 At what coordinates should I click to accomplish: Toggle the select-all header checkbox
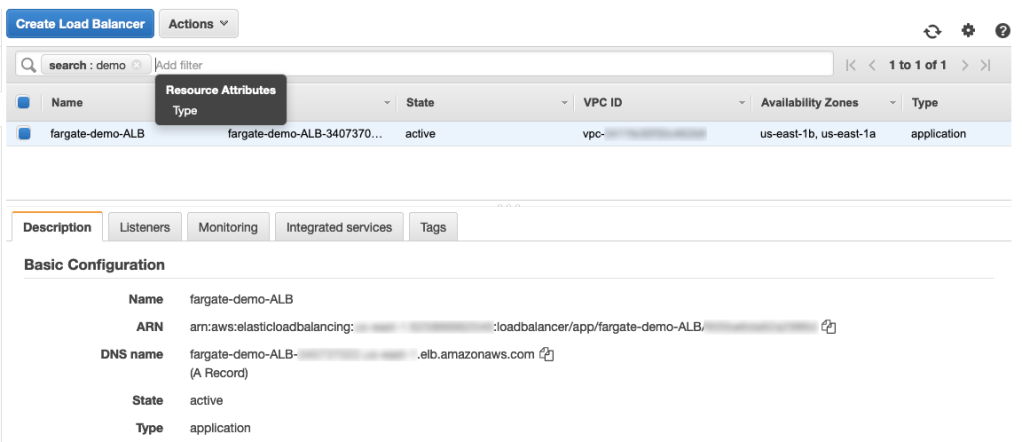[24, 102]
